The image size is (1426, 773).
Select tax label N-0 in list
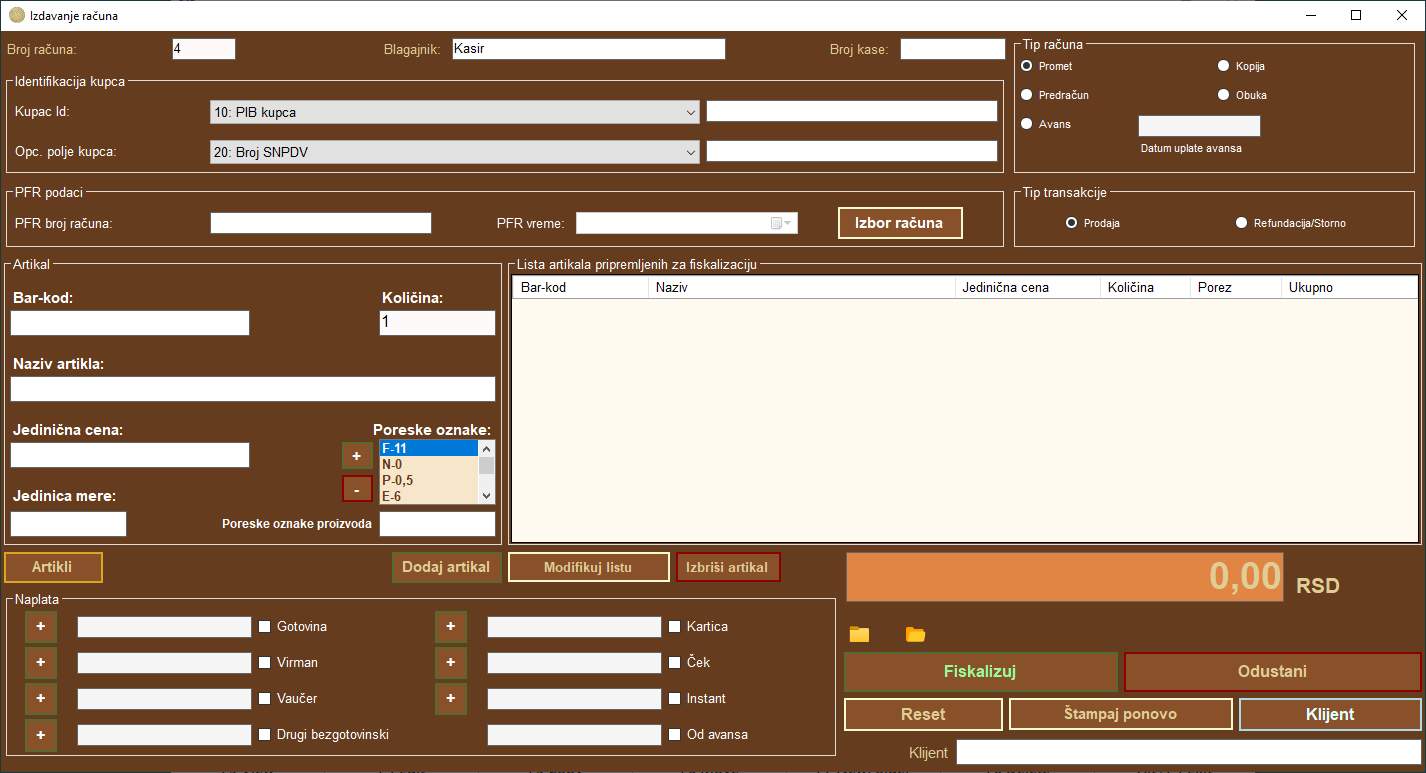[x=429, y=464]
